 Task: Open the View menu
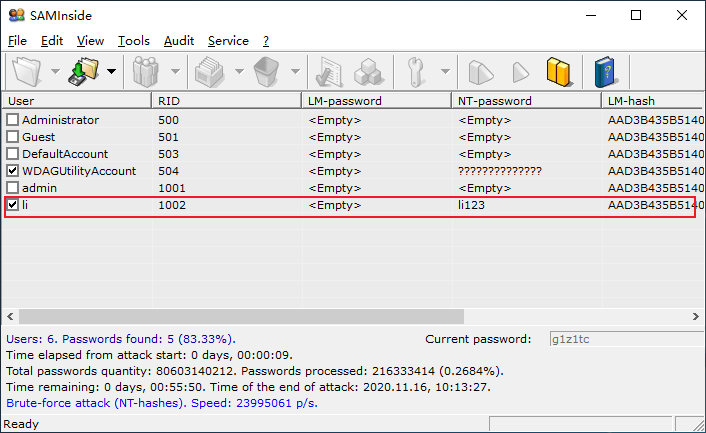90,41
